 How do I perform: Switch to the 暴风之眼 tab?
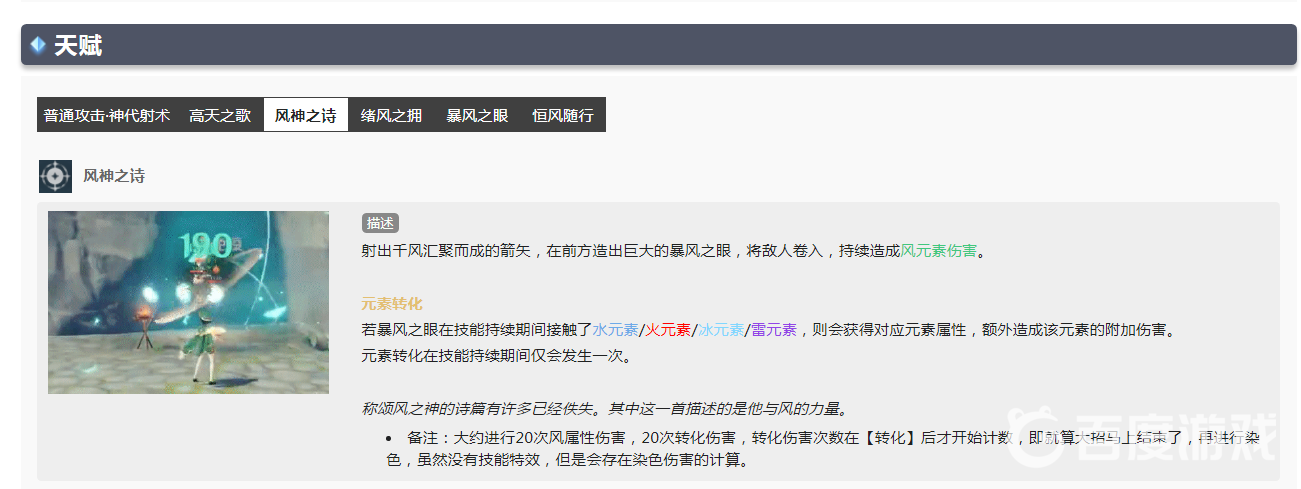(477, 115)
